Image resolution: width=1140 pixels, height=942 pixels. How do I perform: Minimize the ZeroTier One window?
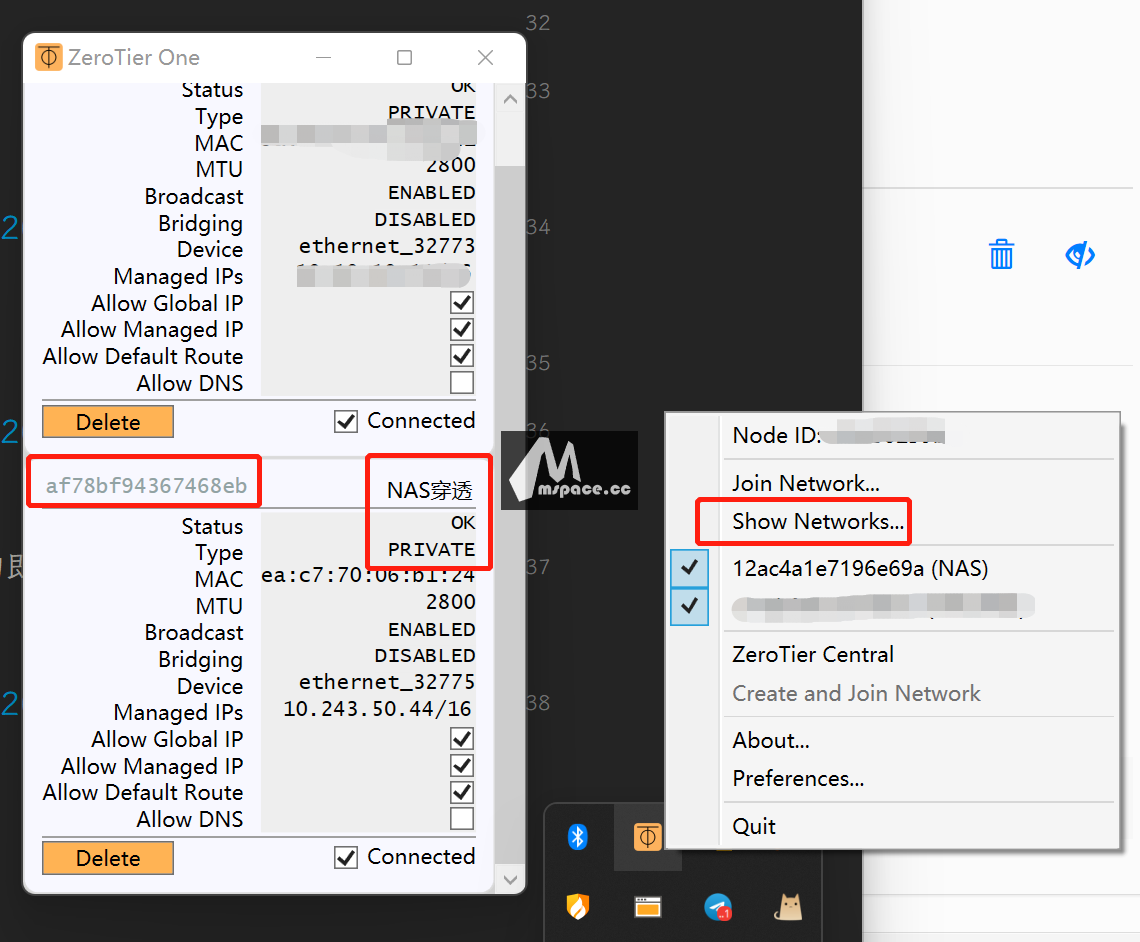point(324,57)
